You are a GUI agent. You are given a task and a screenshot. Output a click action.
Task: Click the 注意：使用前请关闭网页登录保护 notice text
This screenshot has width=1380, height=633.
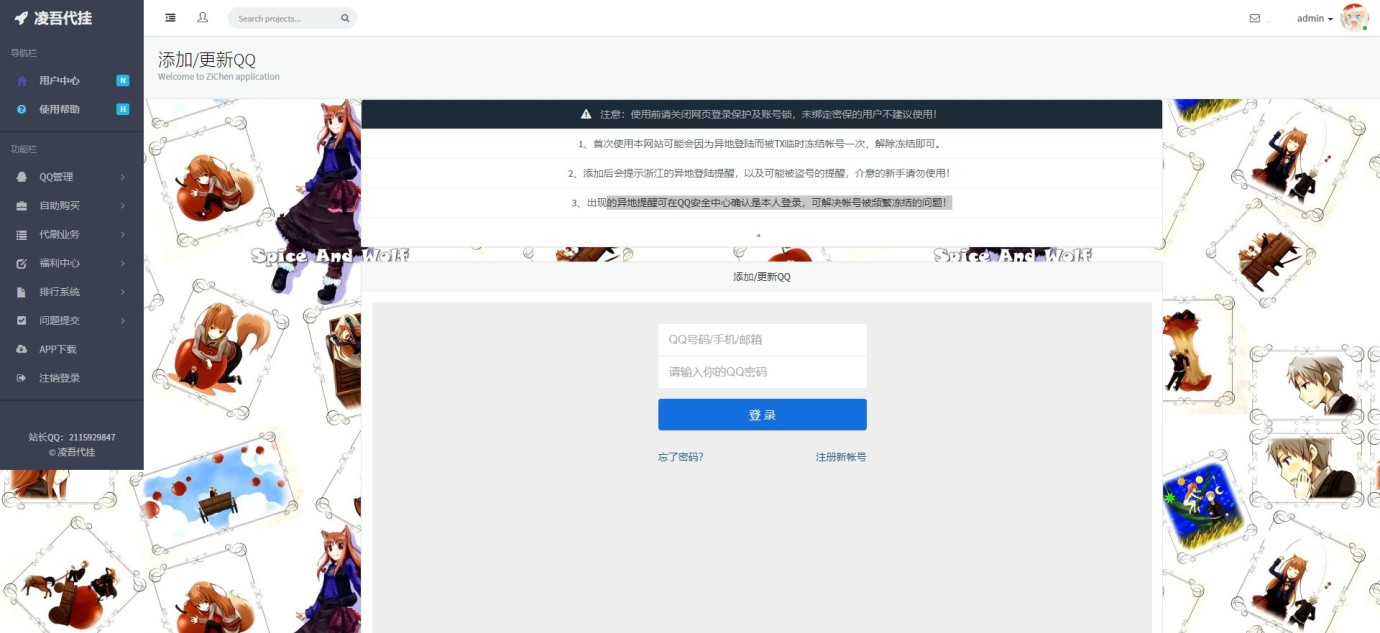point(769,114)
